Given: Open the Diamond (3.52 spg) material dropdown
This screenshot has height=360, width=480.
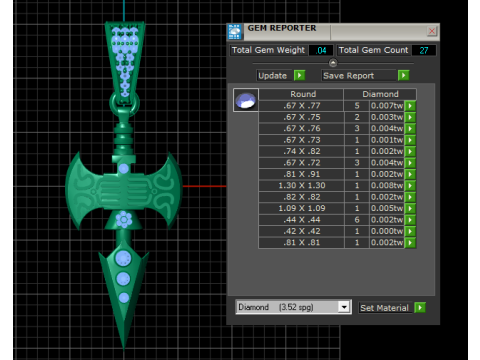Looking at the screenshot, I should 344,307.
